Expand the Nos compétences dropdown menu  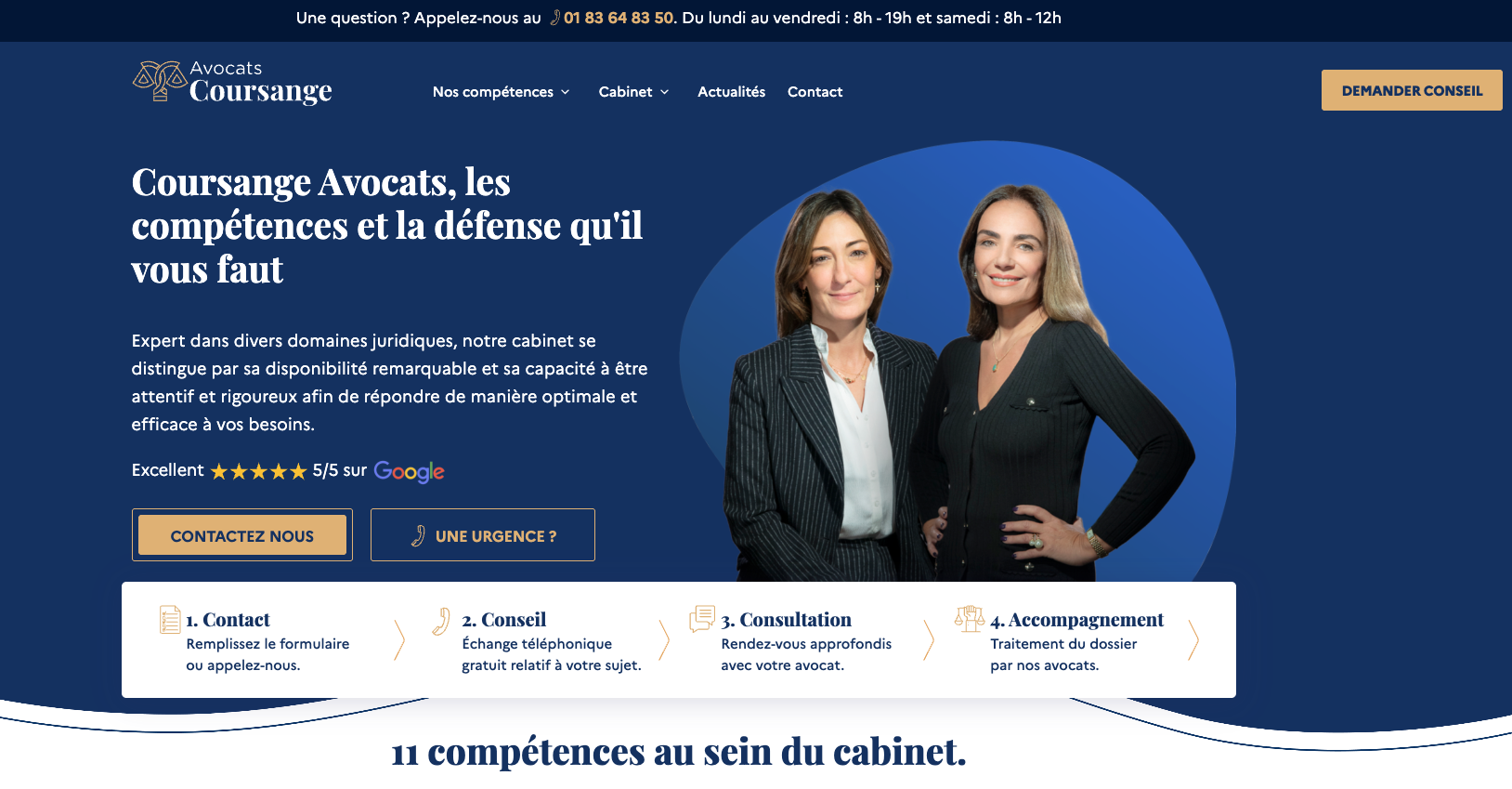pos(501,92)
